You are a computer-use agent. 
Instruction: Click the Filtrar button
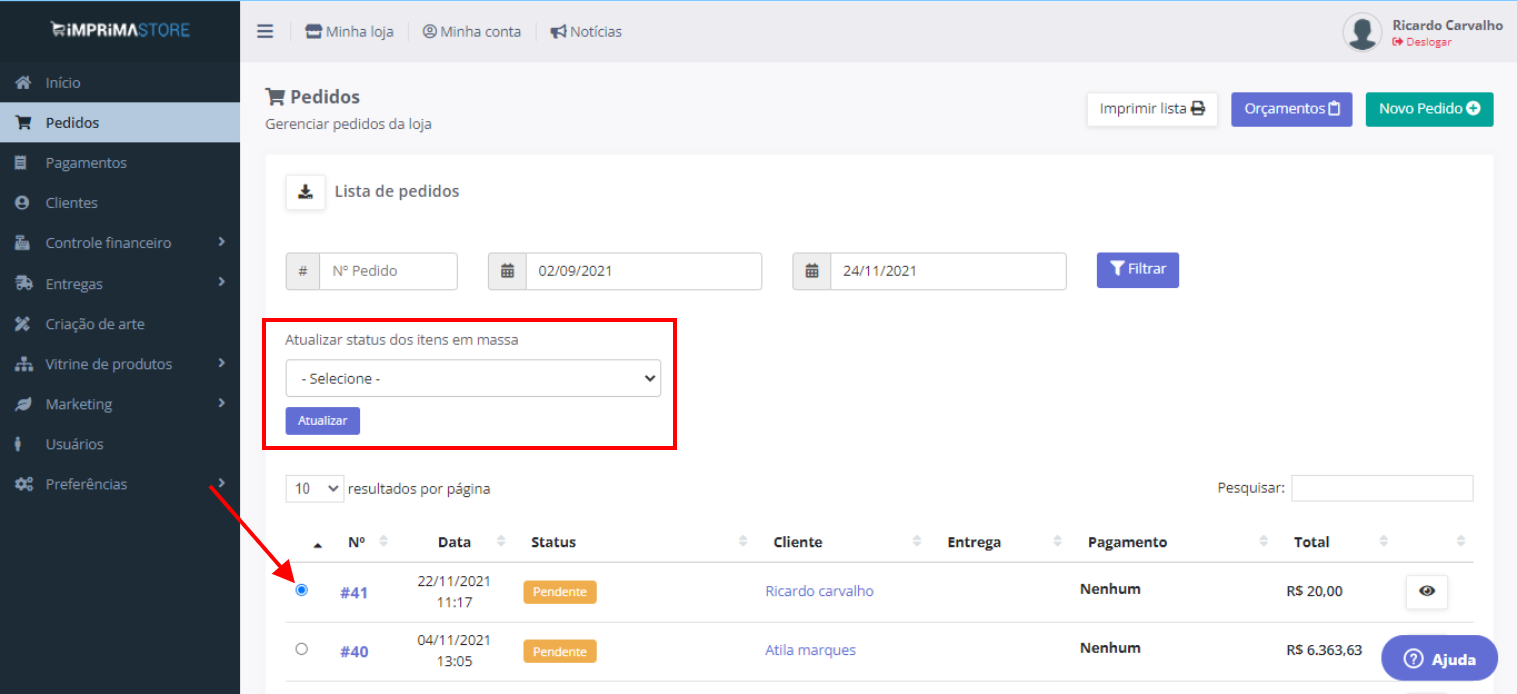tap(1138, 270)
